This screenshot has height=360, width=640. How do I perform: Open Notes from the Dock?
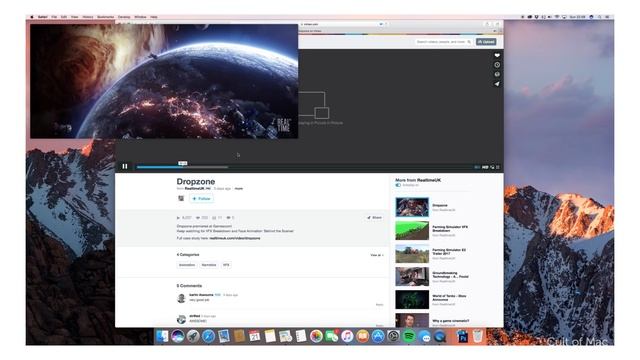[x=270, y=336]
